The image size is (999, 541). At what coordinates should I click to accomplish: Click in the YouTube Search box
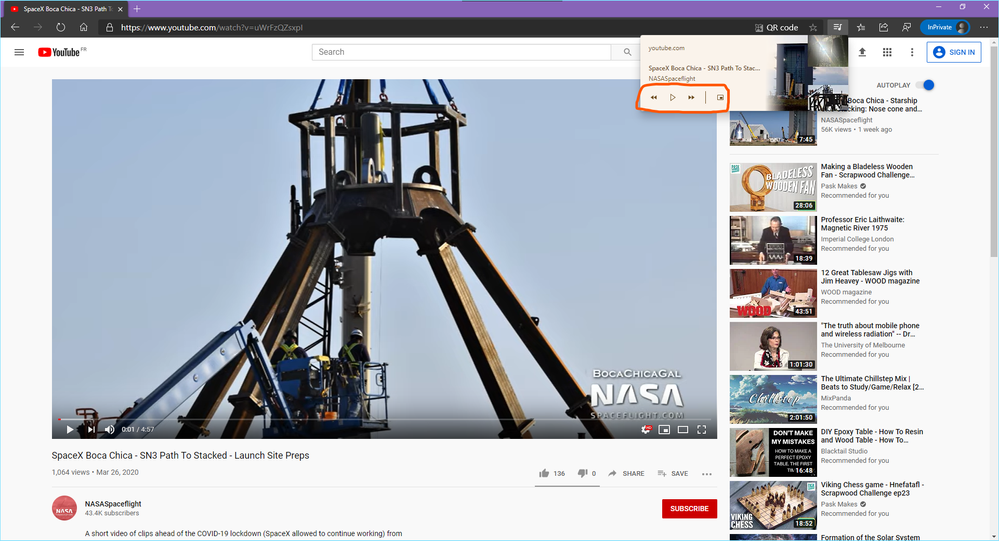(x=461, y=52)
